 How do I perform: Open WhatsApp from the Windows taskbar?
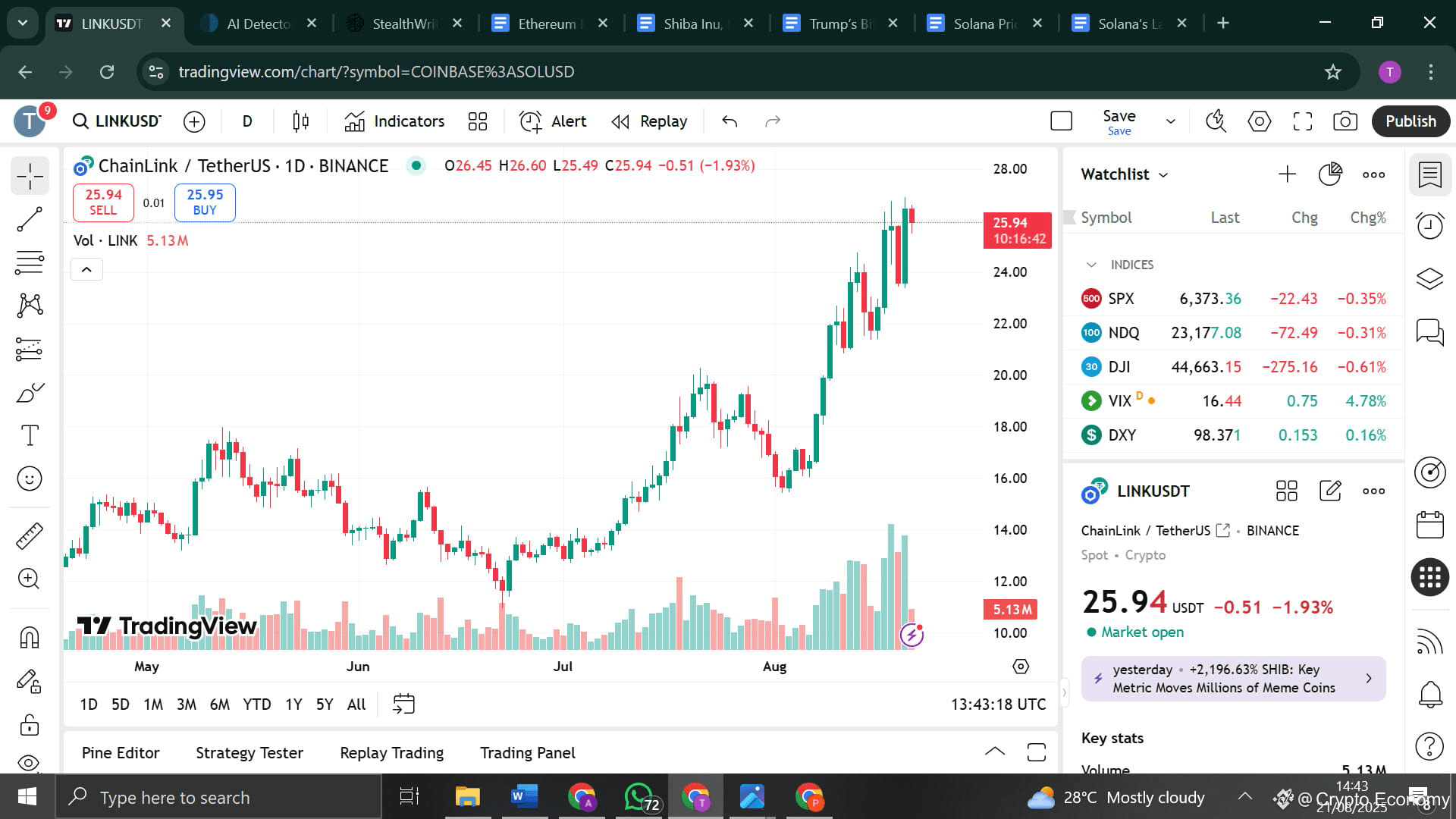(639, 797)
